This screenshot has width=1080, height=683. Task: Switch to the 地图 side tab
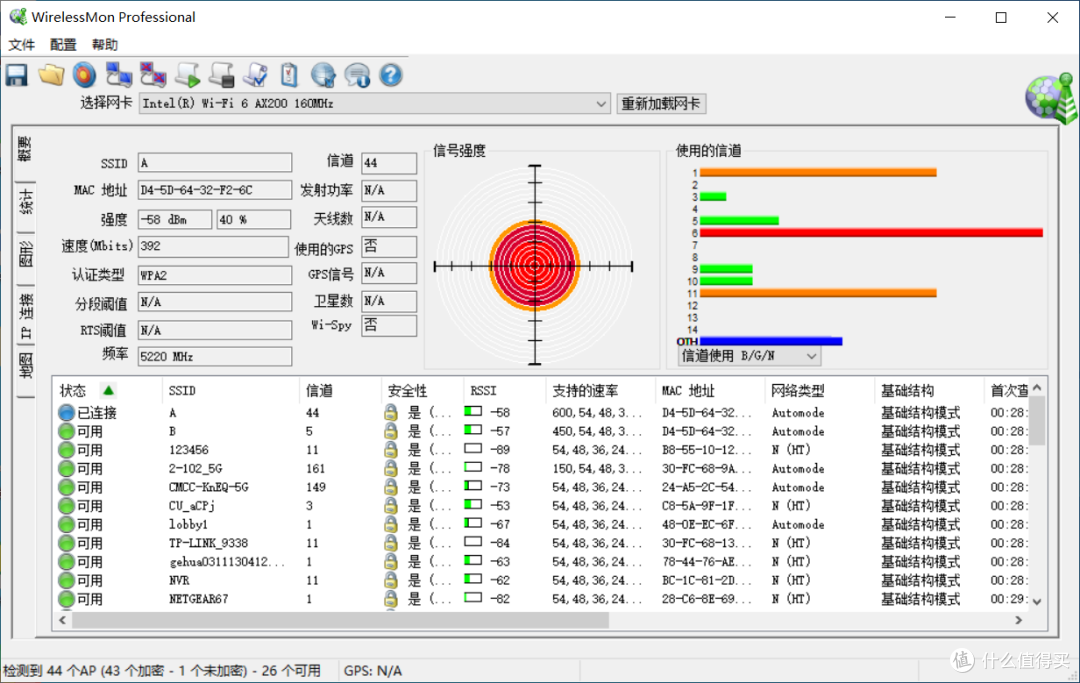[x=25, y=366]
